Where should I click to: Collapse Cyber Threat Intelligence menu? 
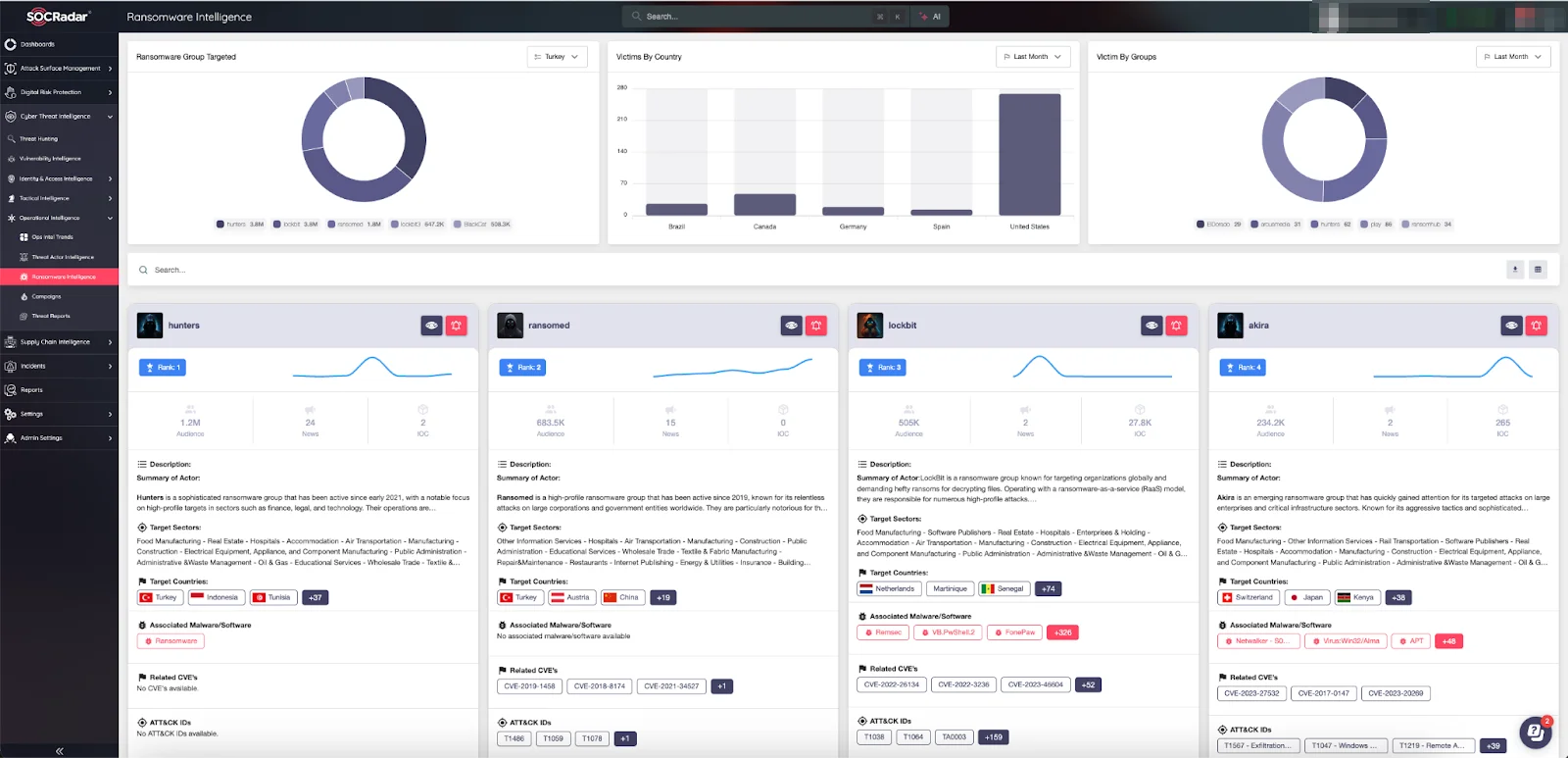tap(59, 117)
